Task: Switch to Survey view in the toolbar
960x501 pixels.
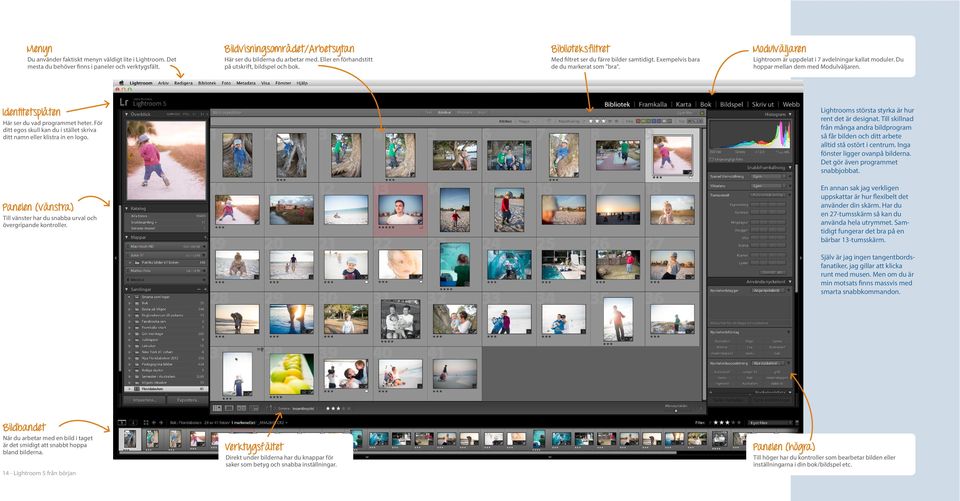Action: pyautogui.click(x=255, y=408)
